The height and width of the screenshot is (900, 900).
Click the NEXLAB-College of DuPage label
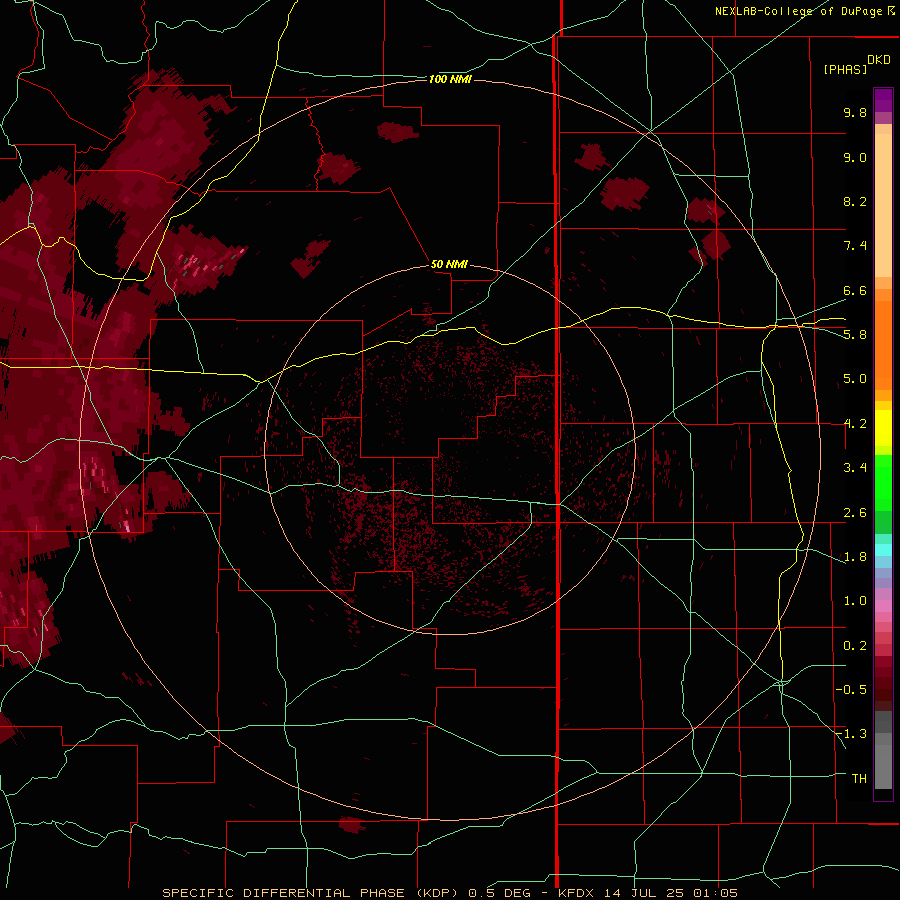tap(805, 11)
